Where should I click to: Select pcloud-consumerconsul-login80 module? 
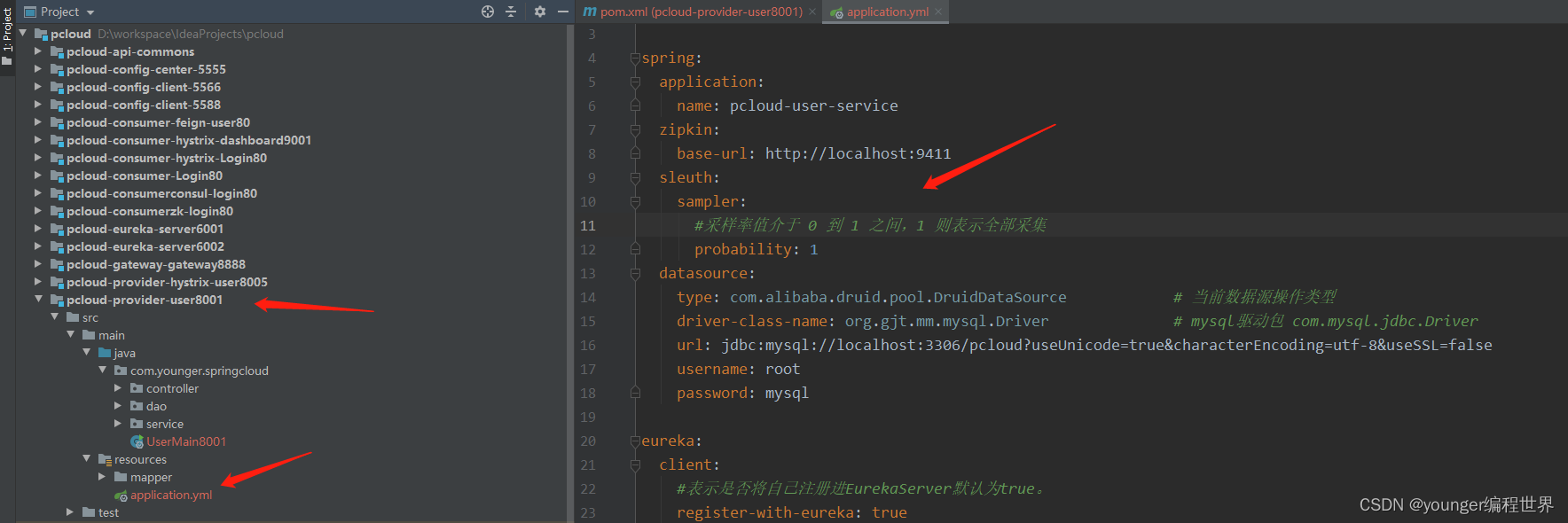click(161, 193)
